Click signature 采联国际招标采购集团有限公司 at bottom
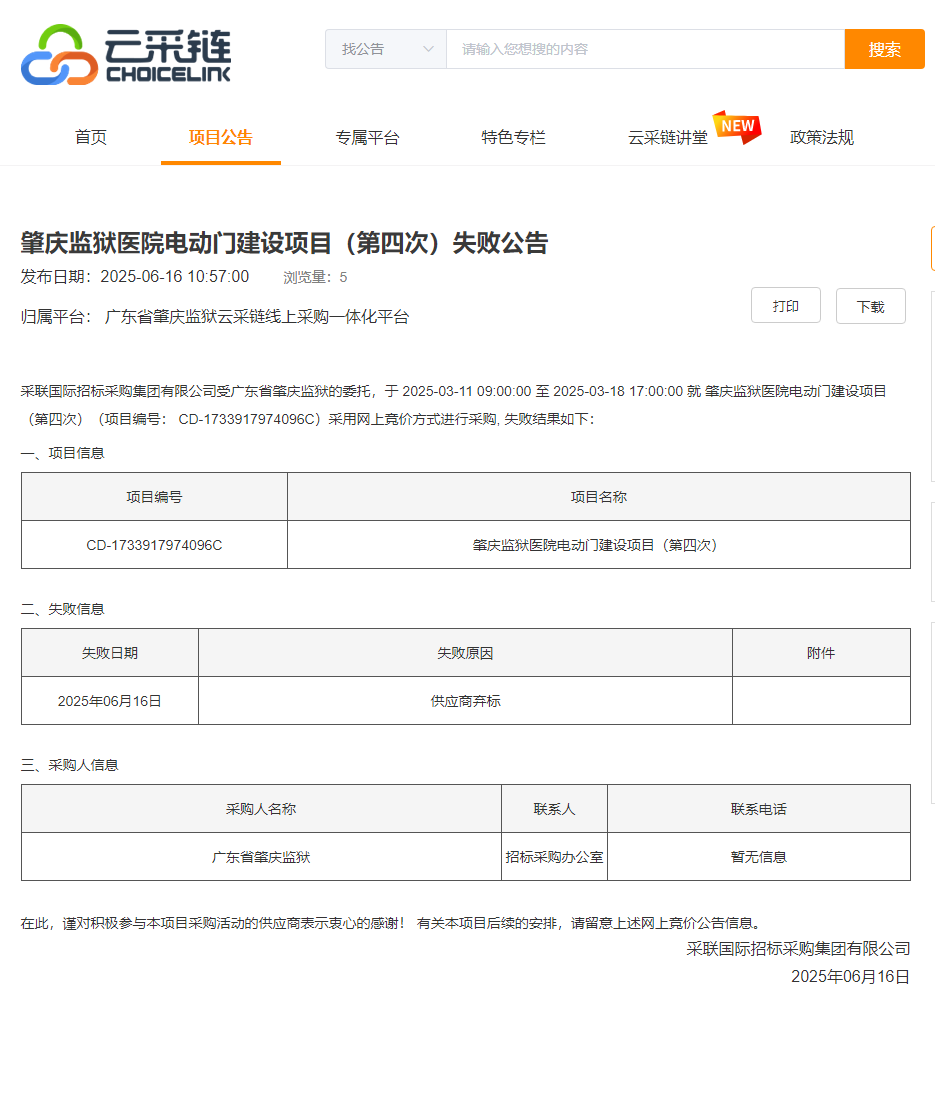Image resolution: width=935 pixels, height=1102 pixels. 798,949
